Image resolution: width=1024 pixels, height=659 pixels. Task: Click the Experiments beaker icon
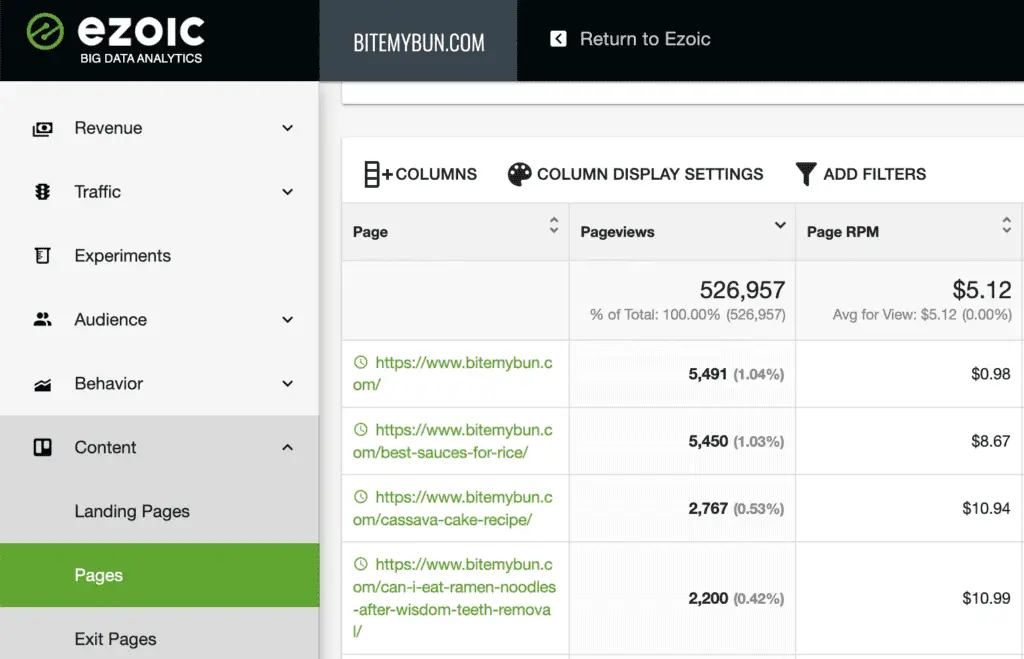click(42, 255)
